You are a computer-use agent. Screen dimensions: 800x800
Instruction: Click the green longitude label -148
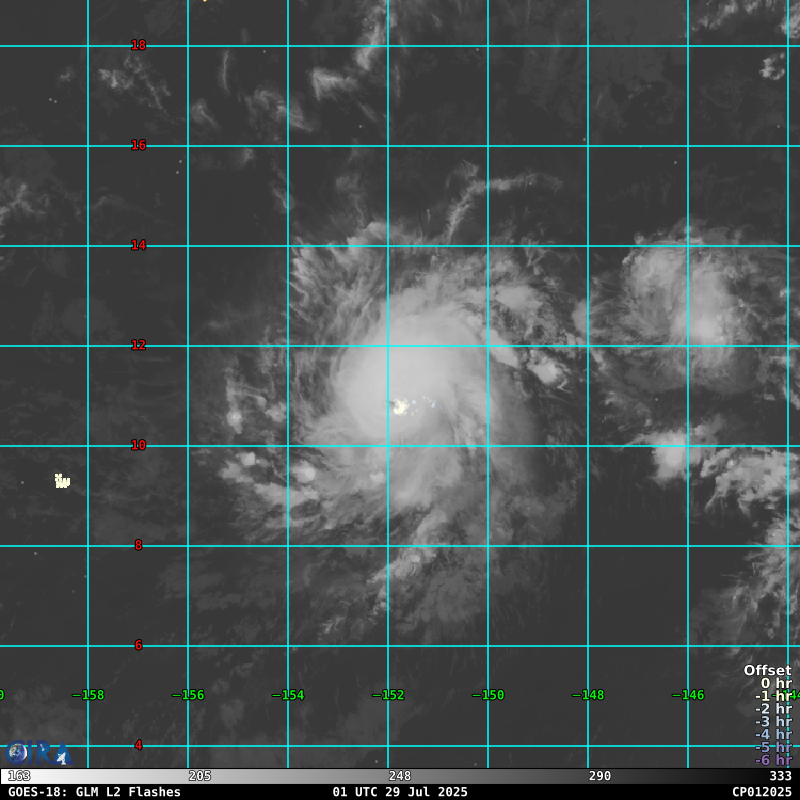pos(588,695)
